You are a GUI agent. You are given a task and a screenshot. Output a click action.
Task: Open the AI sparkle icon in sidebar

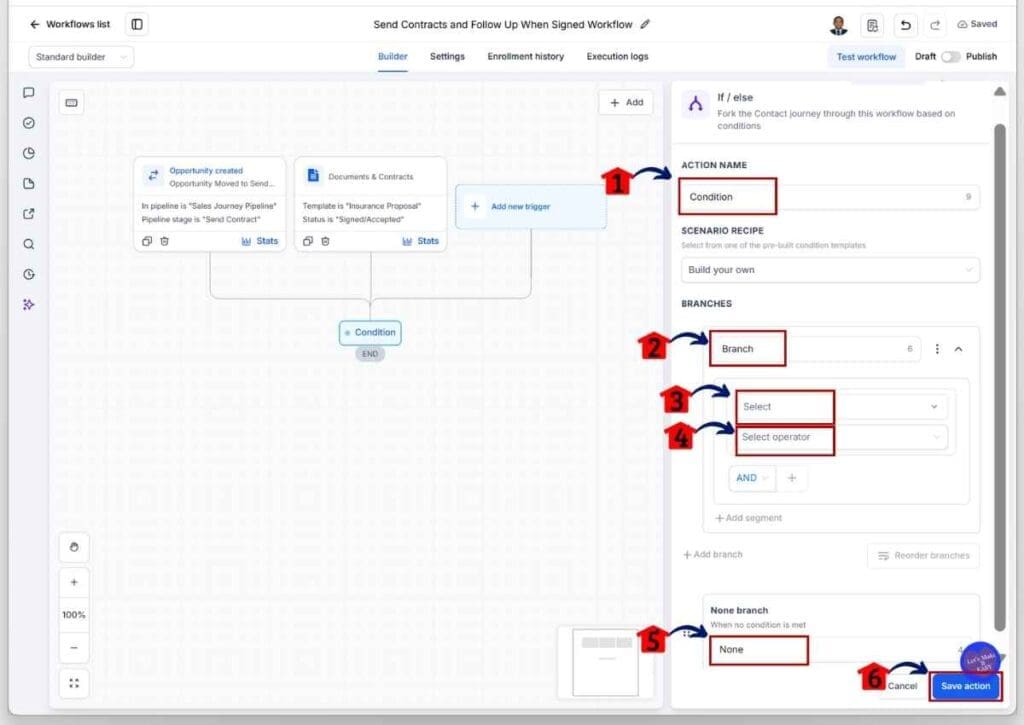29,304
